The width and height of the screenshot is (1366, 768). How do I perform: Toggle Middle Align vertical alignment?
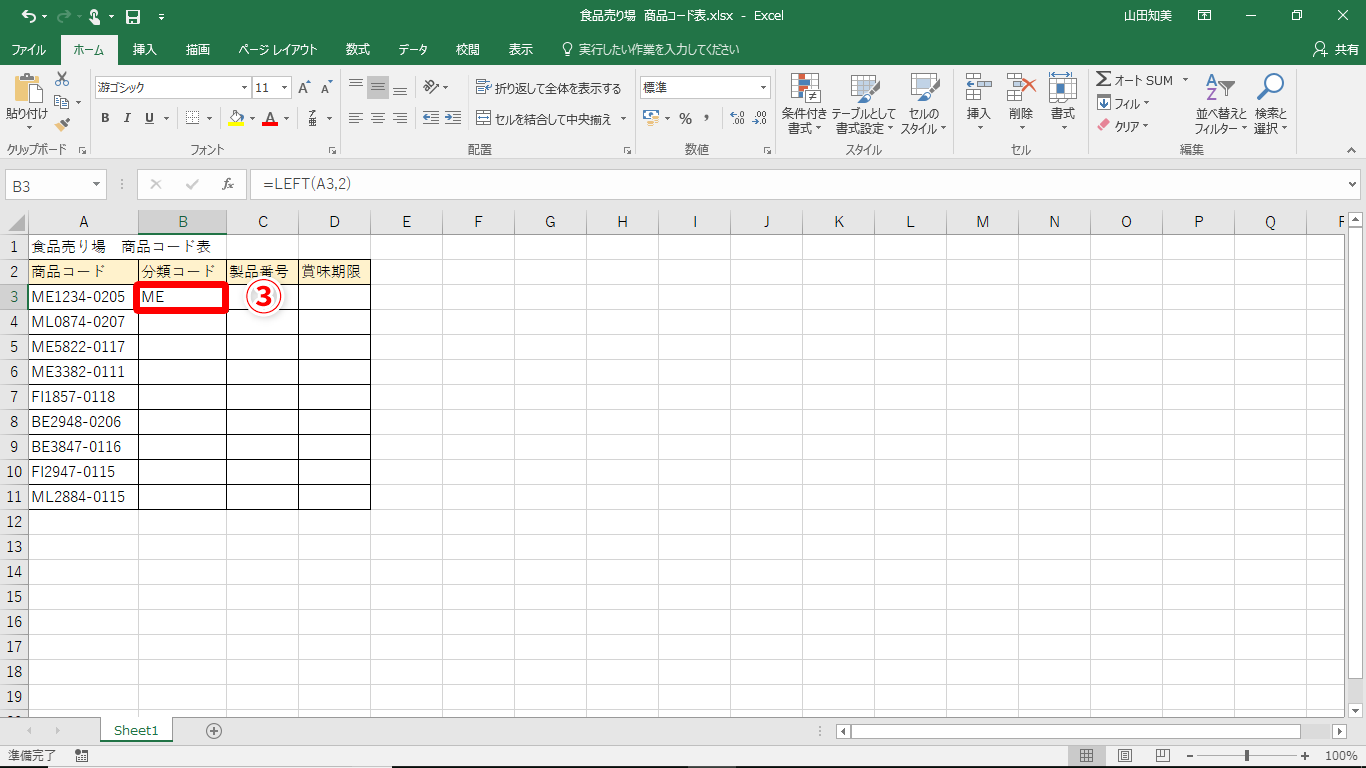[377, 88]
